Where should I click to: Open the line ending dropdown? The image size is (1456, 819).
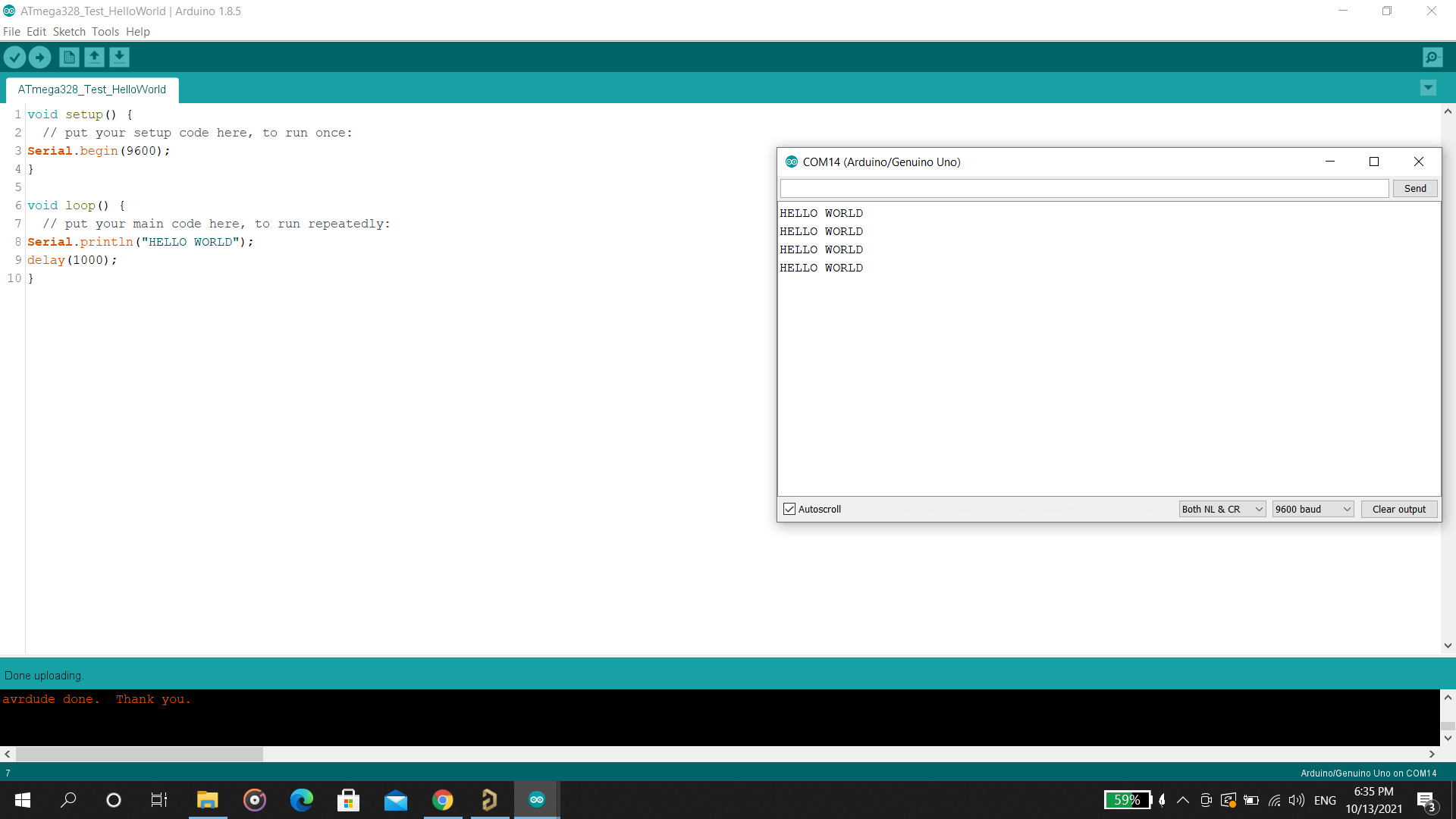1222,509
